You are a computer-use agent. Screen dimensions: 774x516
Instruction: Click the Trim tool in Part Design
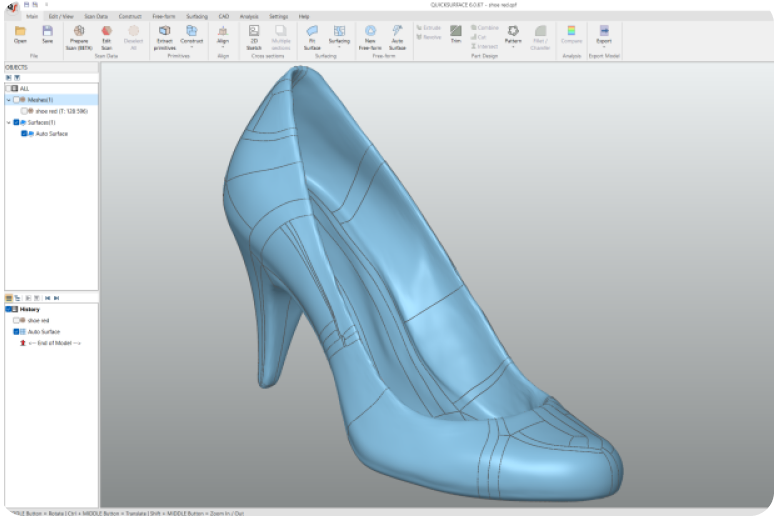[x=456, y=32]
